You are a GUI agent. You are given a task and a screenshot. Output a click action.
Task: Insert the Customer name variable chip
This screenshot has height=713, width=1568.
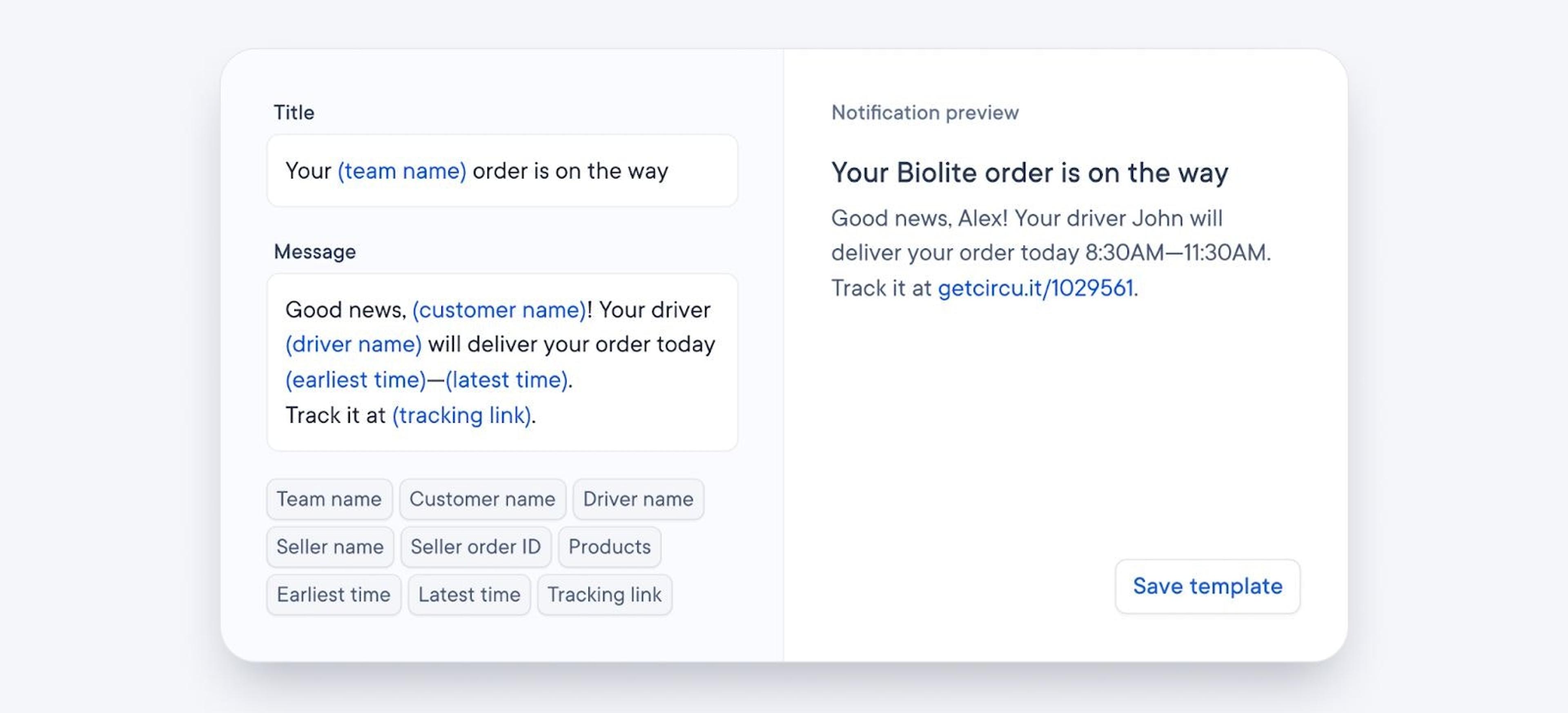click(482, 498)
